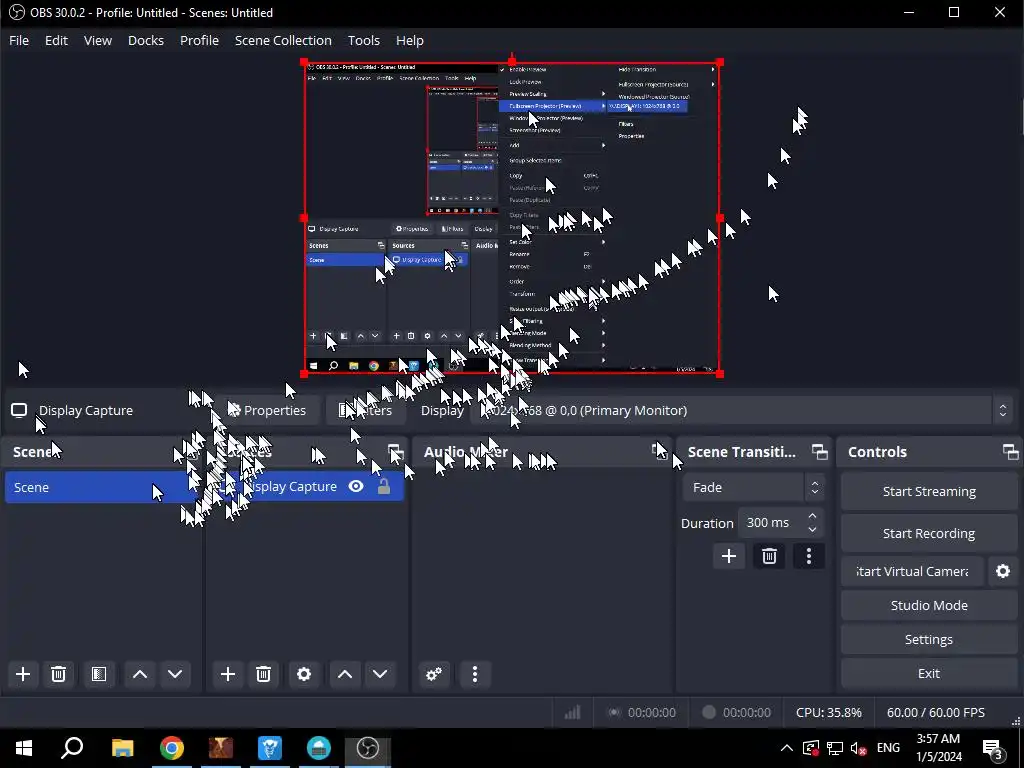Open the Scene Collection menu
Image resolution: width=1024 pixels, height=768 pixels.
283,40
